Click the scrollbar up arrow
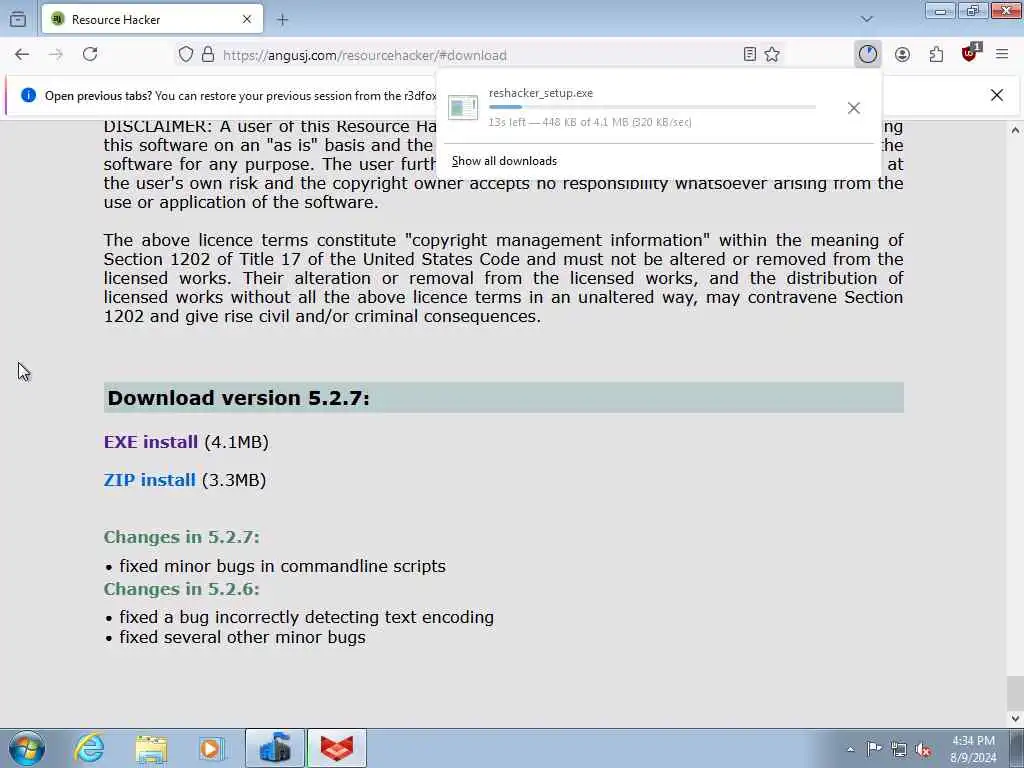 [x=1015, y=130]
